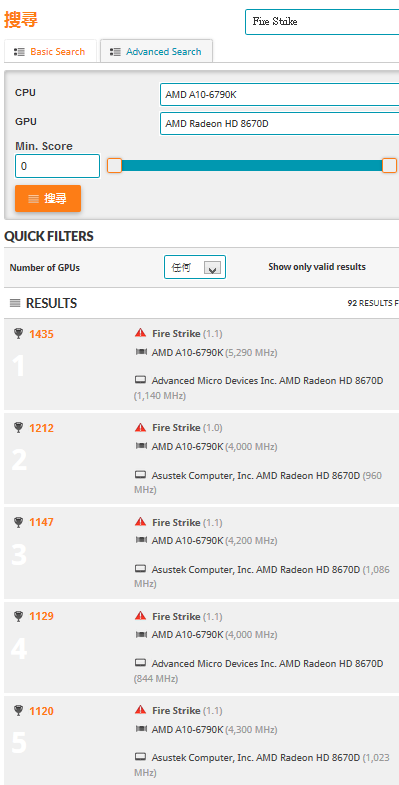The width and height of the screenshot is (399, 785).
Task: Open result with score 1435
Action: [x=42, y=334]
